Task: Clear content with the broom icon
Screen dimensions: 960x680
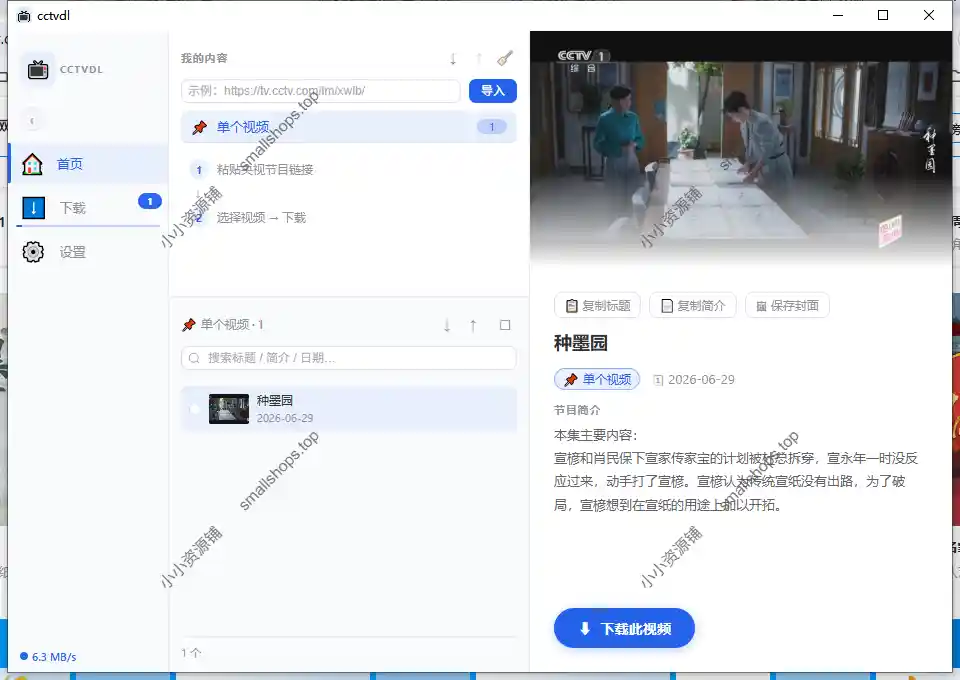Action: pyautogui.click(x=504, y=58)
